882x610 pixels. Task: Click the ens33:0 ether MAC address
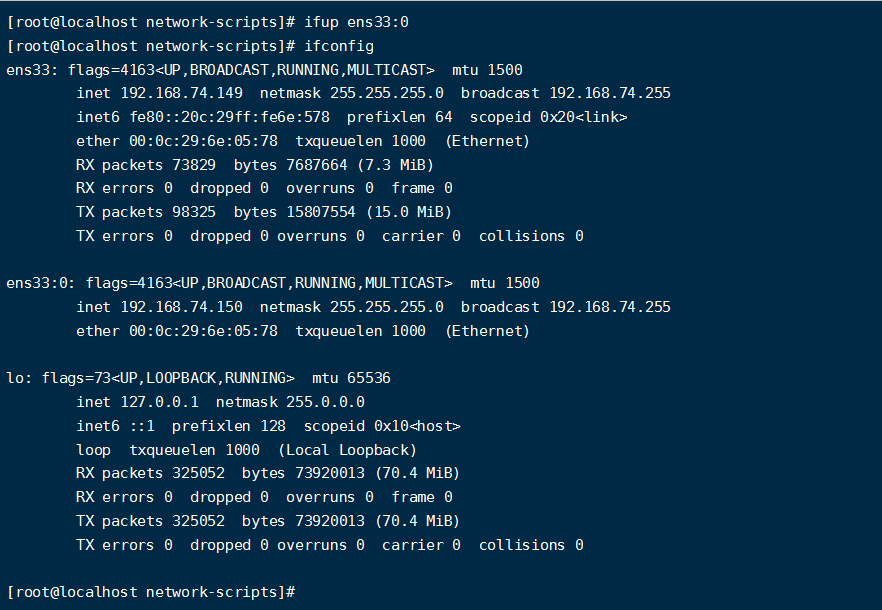click(x=204, y=331)
